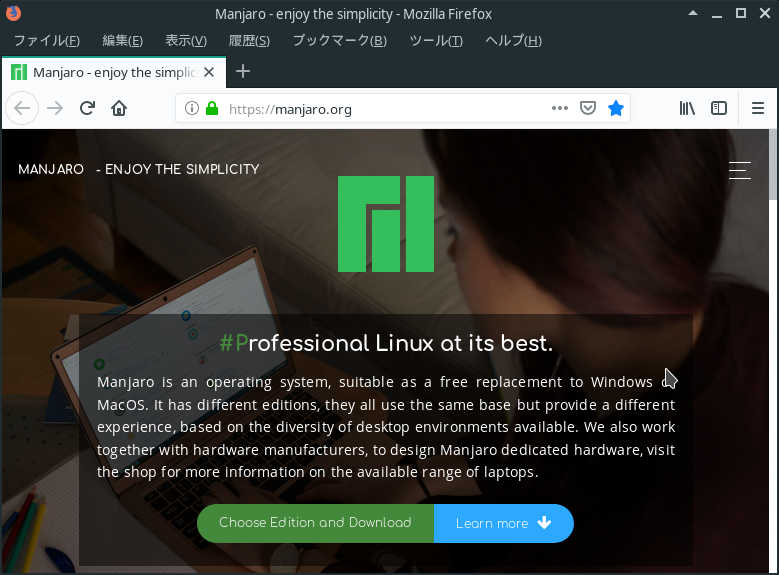
Task: Select the Manjaro - enjoy the simplicity tab
Action: pyautogui.click(x=114, y=73)
